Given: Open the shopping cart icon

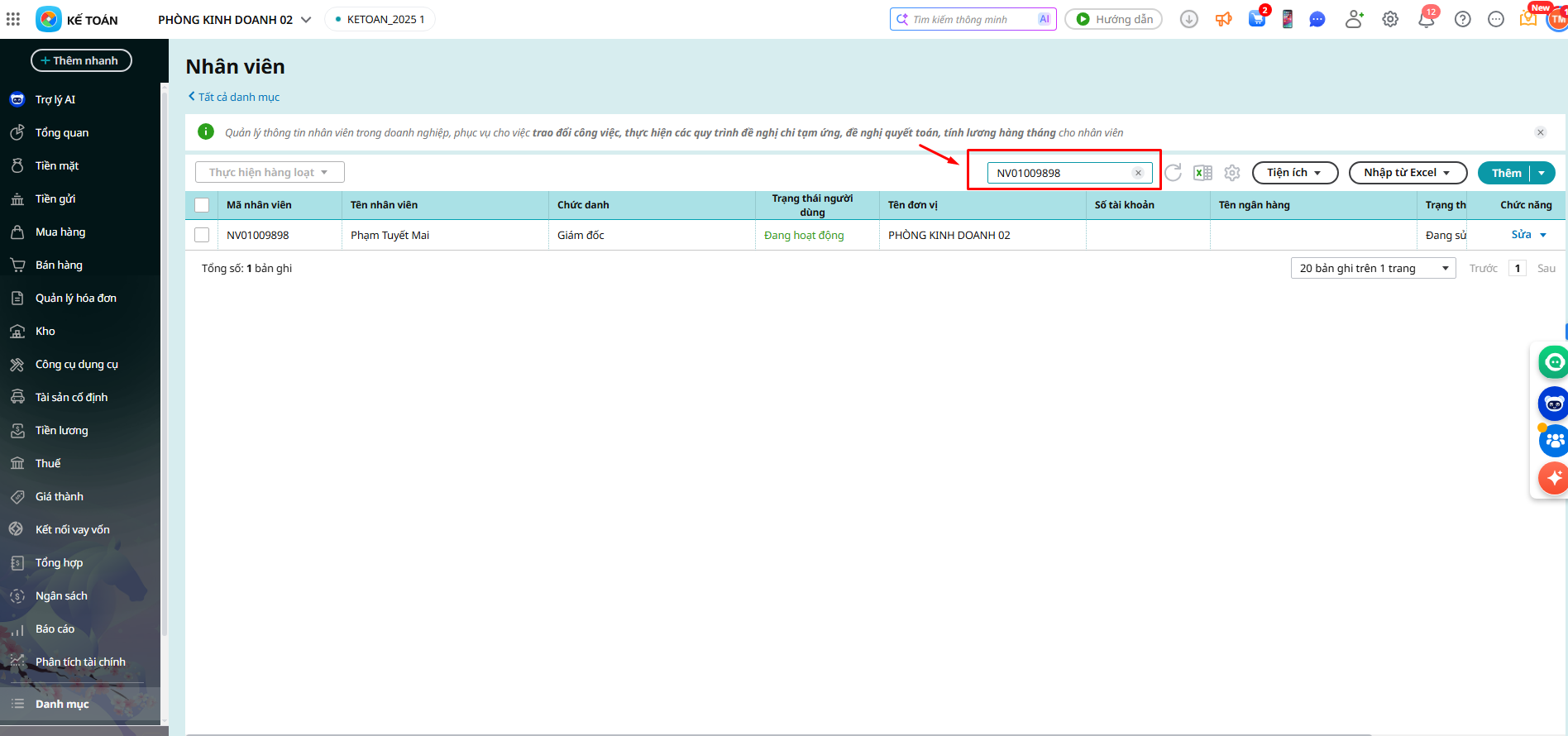Looking at the screenshot, I should [1256, 20].
